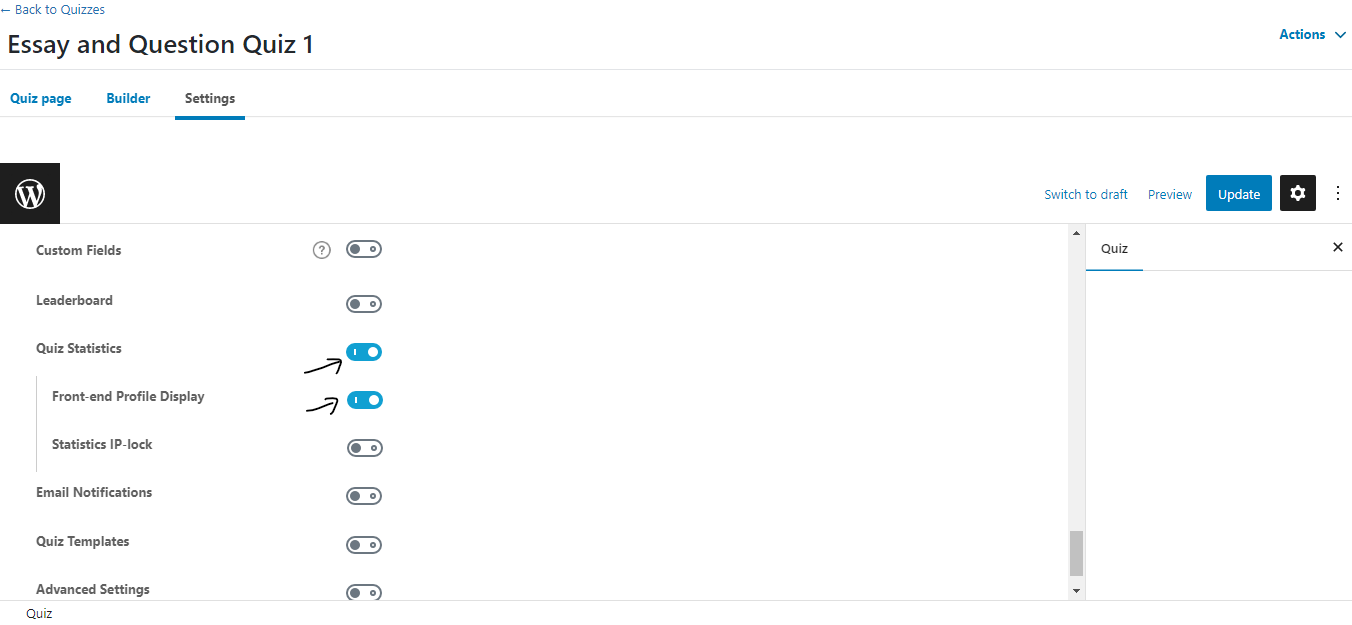The image size is (1352, 625).
Task: Click the vertical scrollbar thumb
Action: point(1076,553)
